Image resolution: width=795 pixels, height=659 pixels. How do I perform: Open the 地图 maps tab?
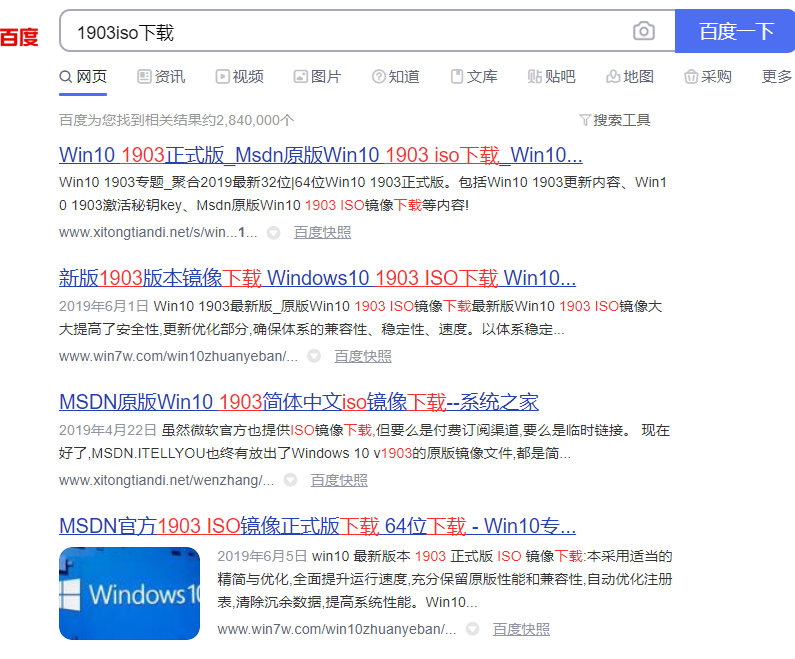[630, 77]
